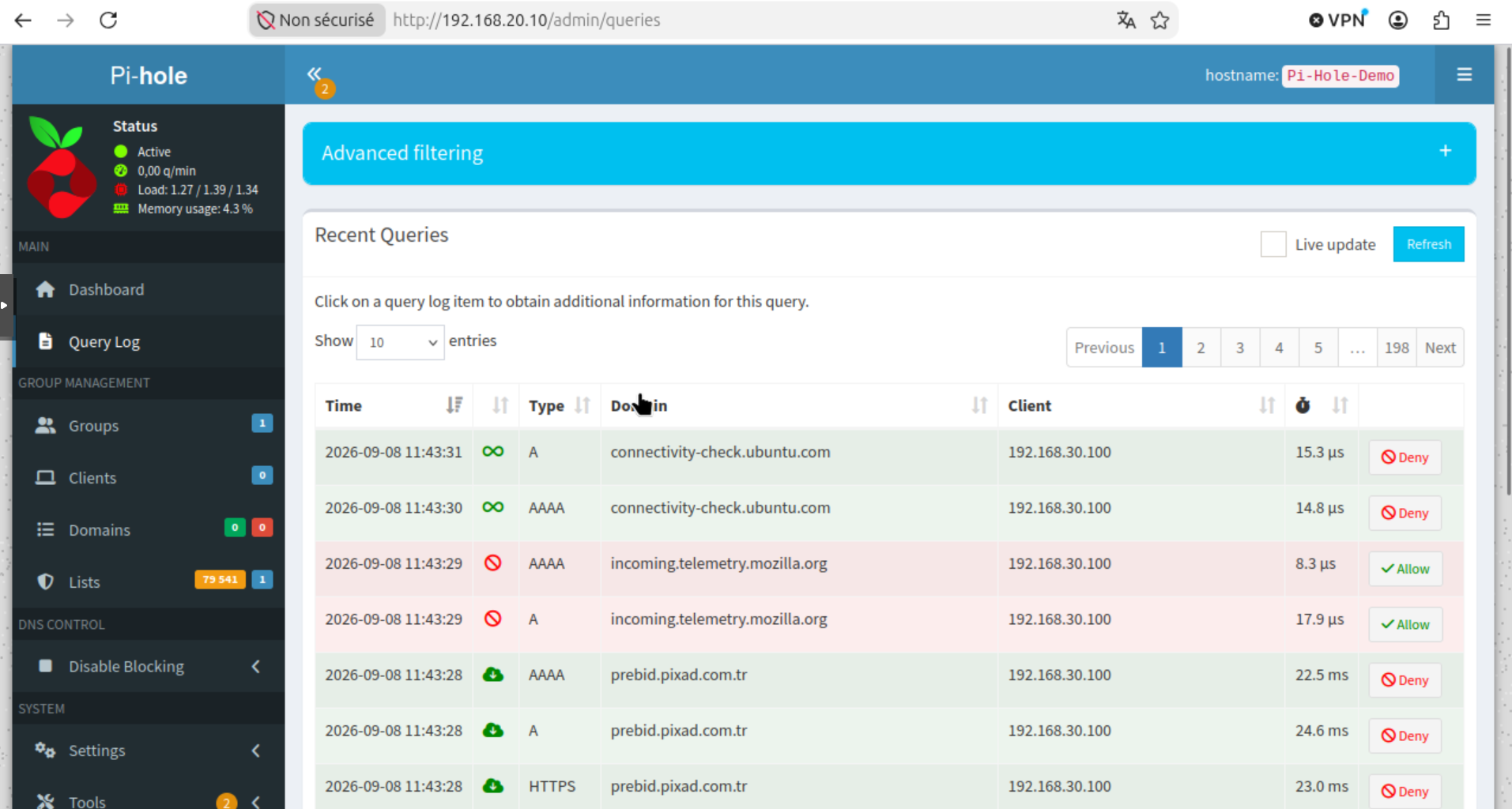Click the forwarded cloud icon for prebid AAAA query
Viewport: 1512px width, 809px height.
tap(493, 675)
